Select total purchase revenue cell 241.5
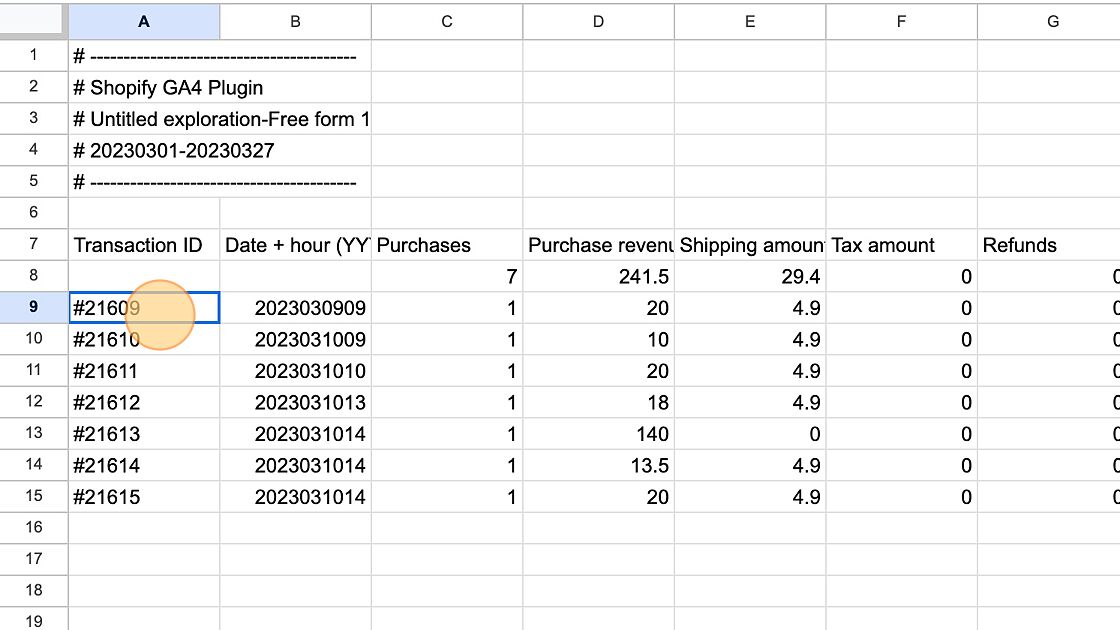The width and height of the screenshot is (1120, 630). click(x=598, y=277)
